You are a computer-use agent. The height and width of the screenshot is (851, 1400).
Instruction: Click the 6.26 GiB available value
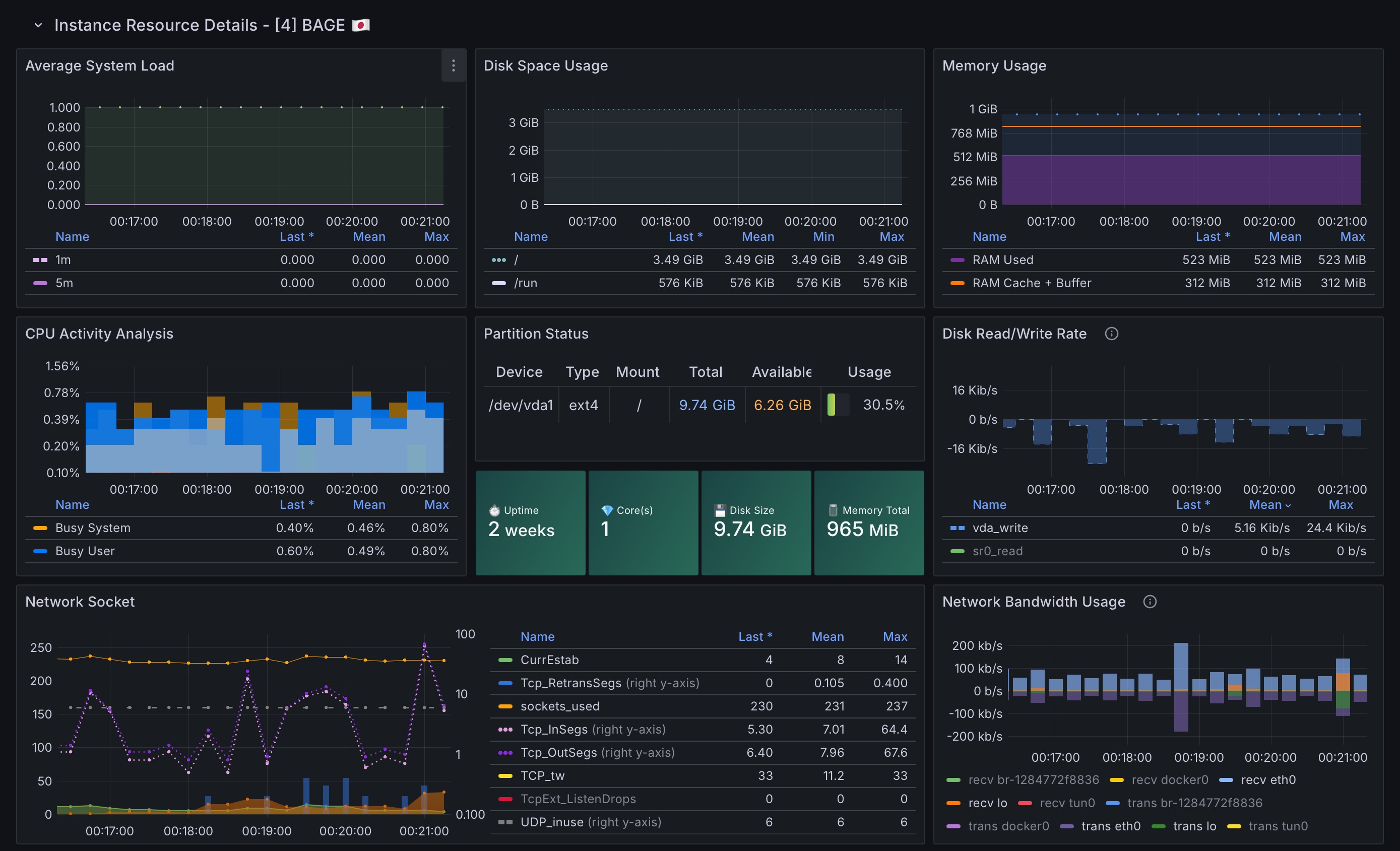tap(782, 405)
